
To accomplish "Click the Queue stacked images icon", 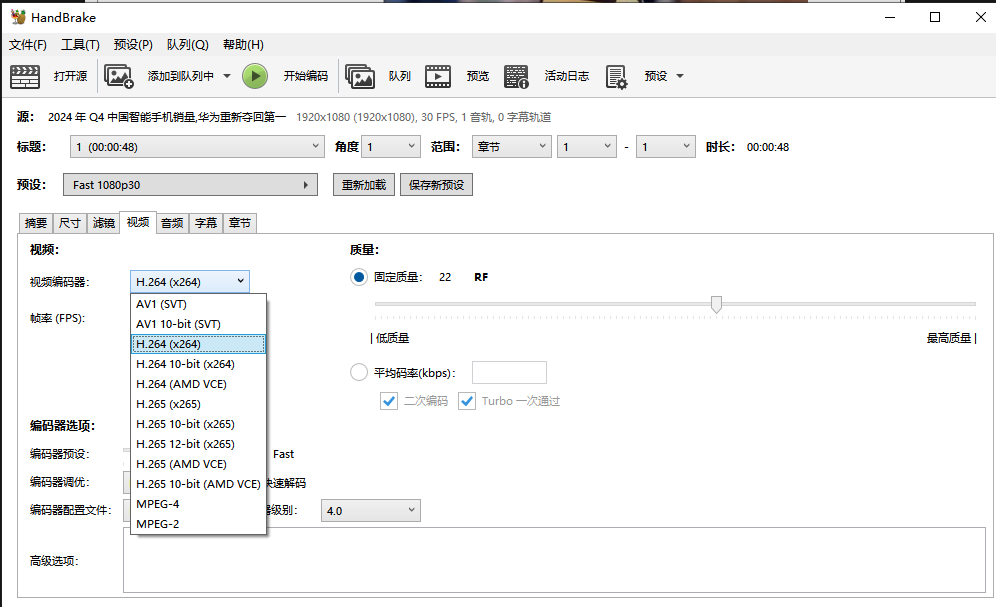I will pos(360,76).
